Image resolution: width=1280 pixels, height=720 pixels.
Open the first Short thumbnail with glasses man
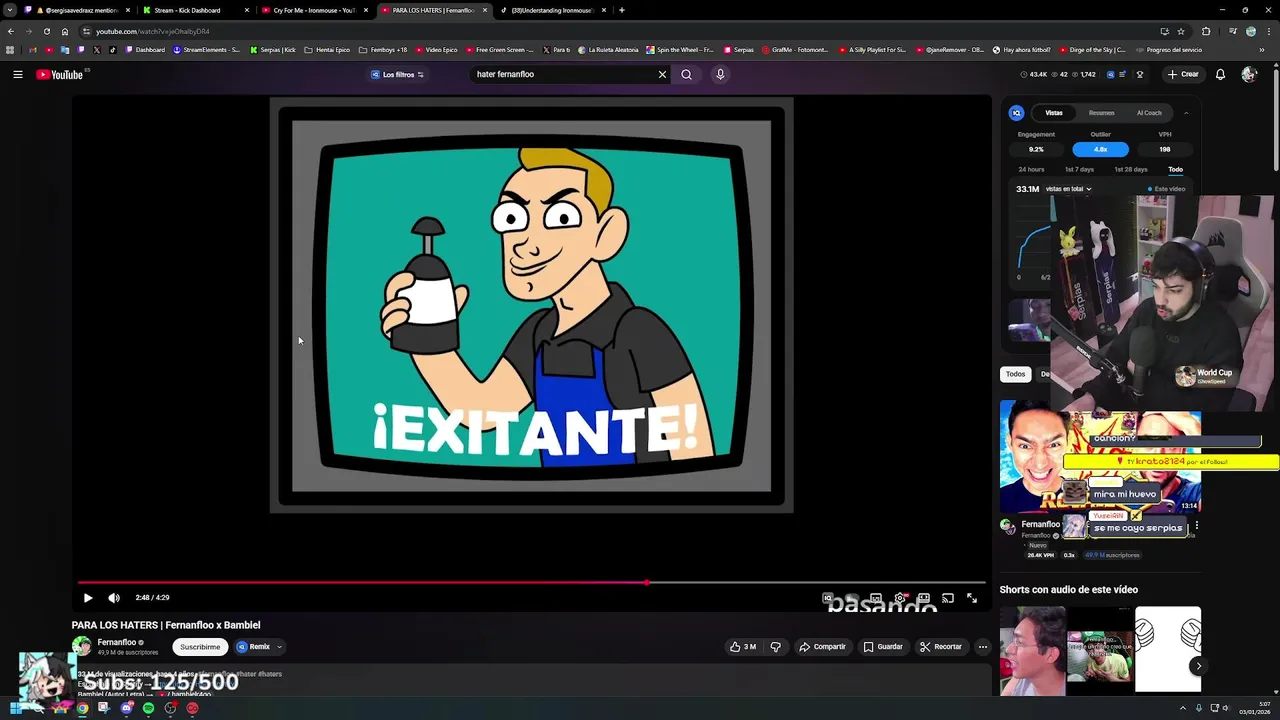pyautogui.click(x=1032, y=651)
